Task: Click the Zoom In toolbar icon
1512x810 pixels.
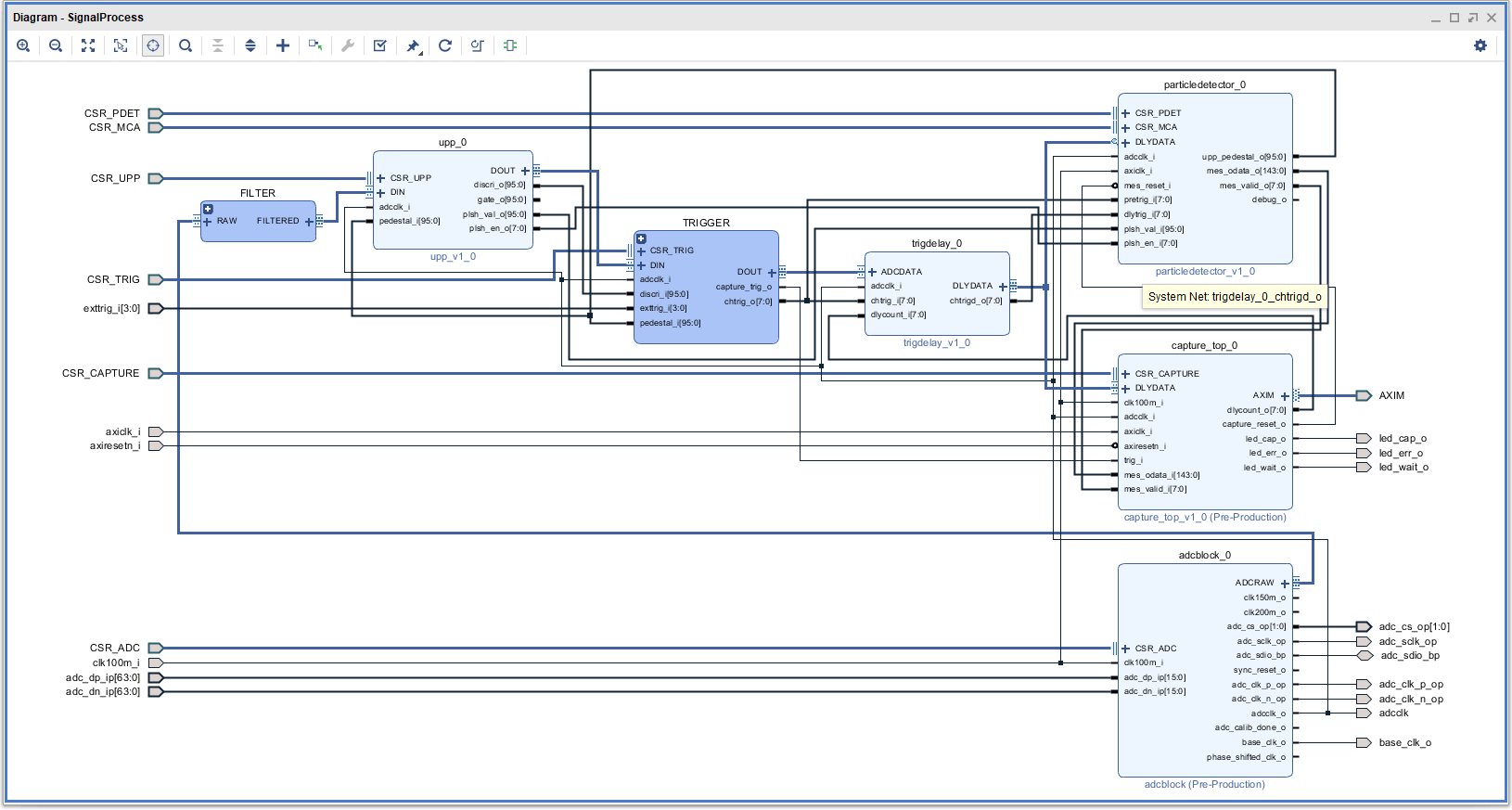Action: [x=23, y=45]
